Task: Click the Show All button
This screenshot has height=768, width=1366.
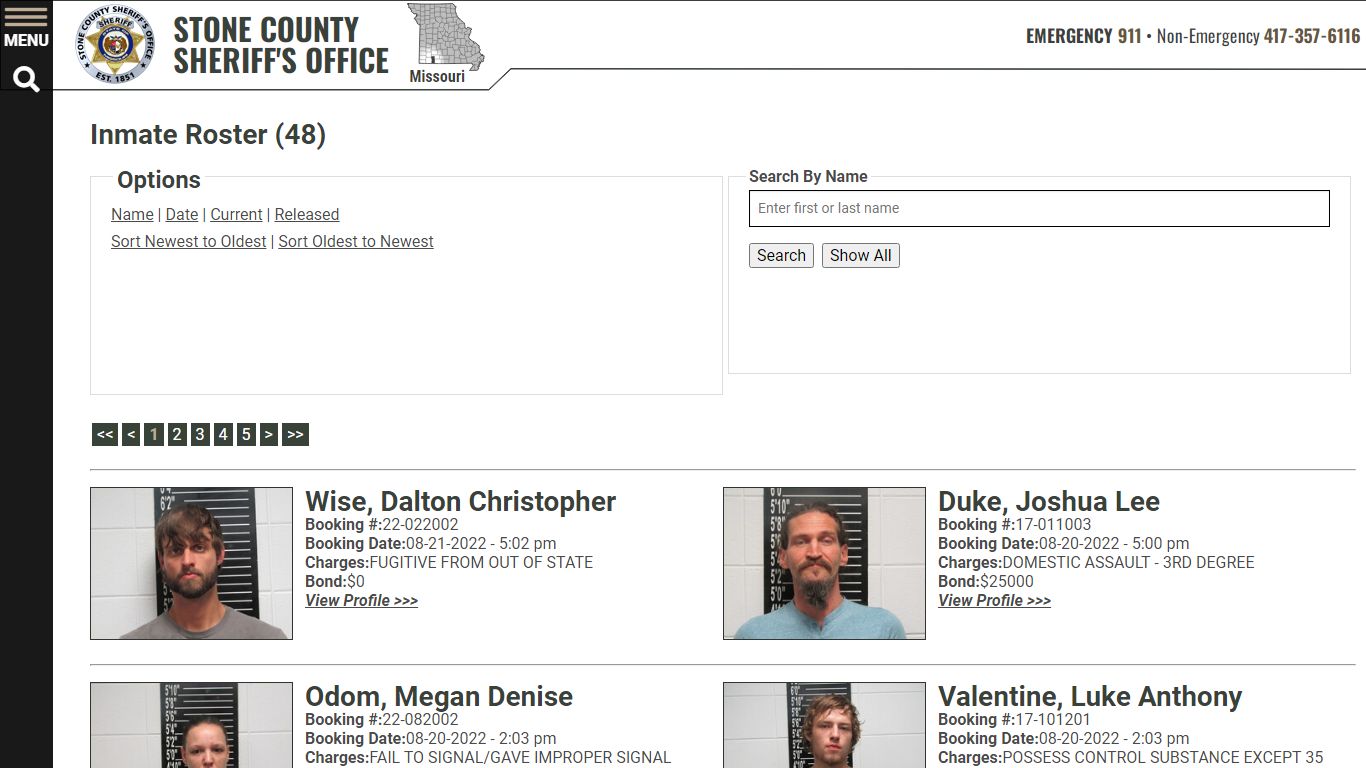Action: (x=860, y=255)
